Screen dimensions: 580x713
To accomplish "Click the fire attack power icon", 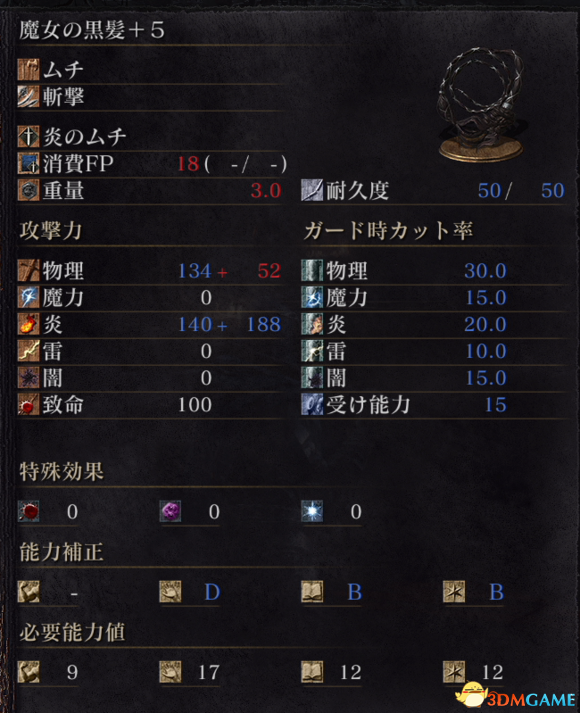I will [28, 324].
